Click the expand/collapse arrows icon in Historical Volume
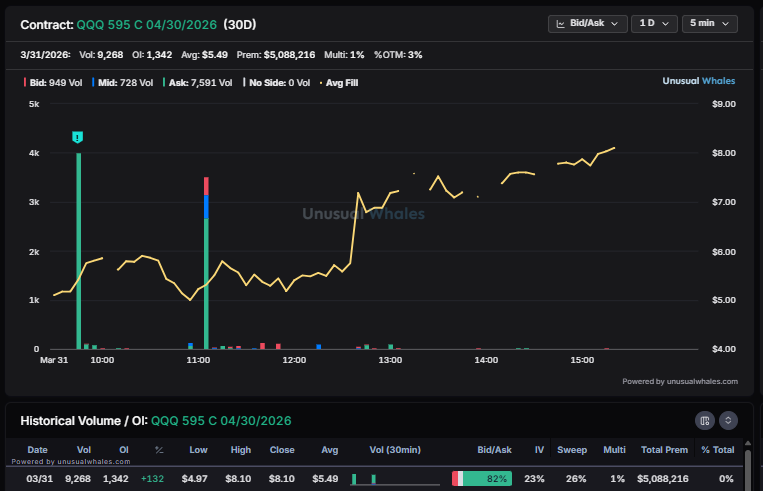This screenshot has height=491, width=763. coord(728,420)
